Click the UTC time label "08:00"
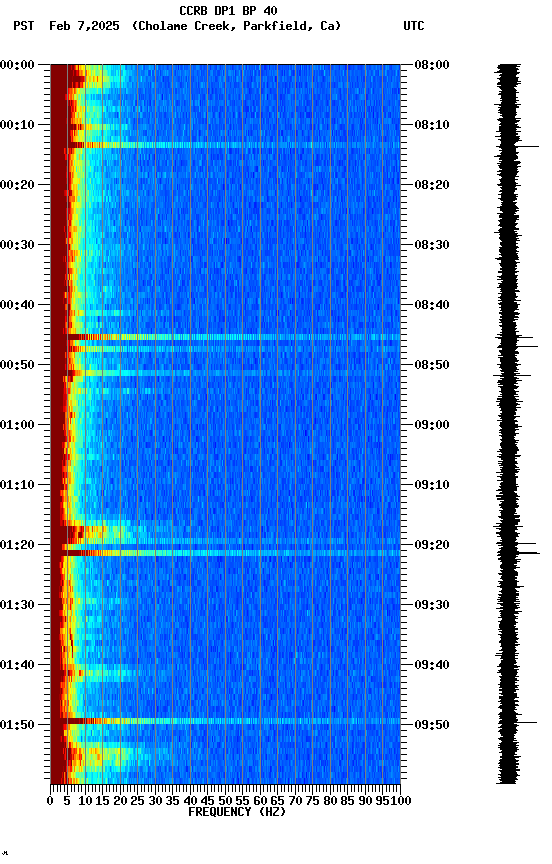 (432, 65)
